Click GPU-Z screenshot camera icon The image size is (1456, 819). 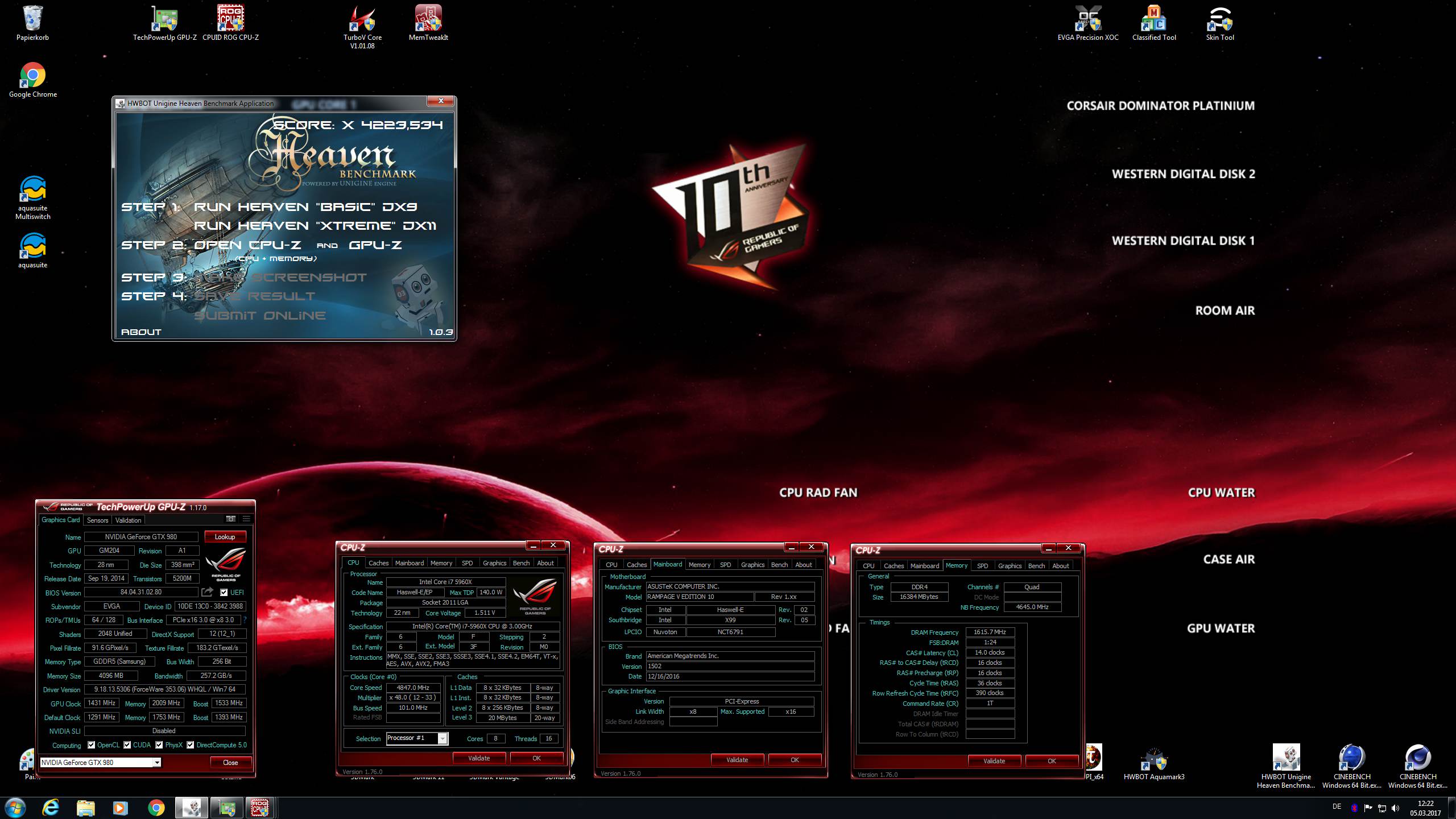pos(230,519)
